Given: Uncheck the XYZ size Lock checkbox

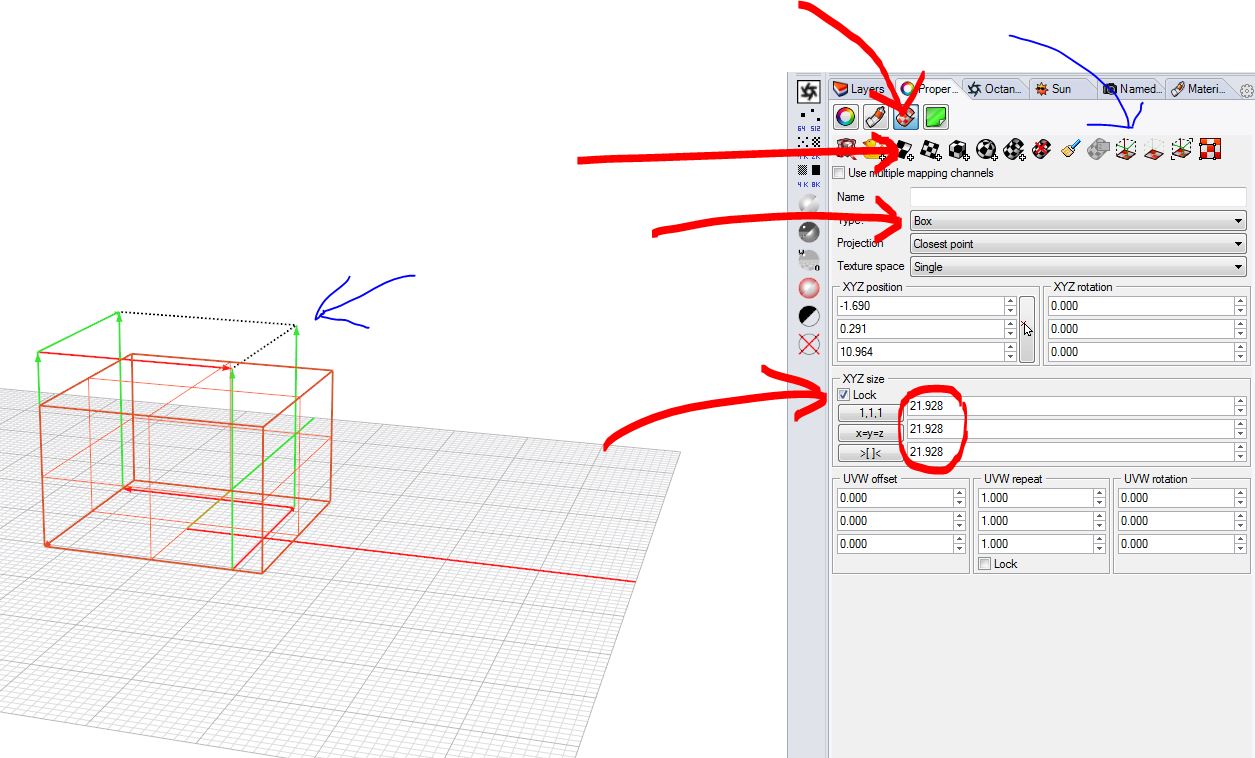Looking at the screenshot, I should [843, 395].
